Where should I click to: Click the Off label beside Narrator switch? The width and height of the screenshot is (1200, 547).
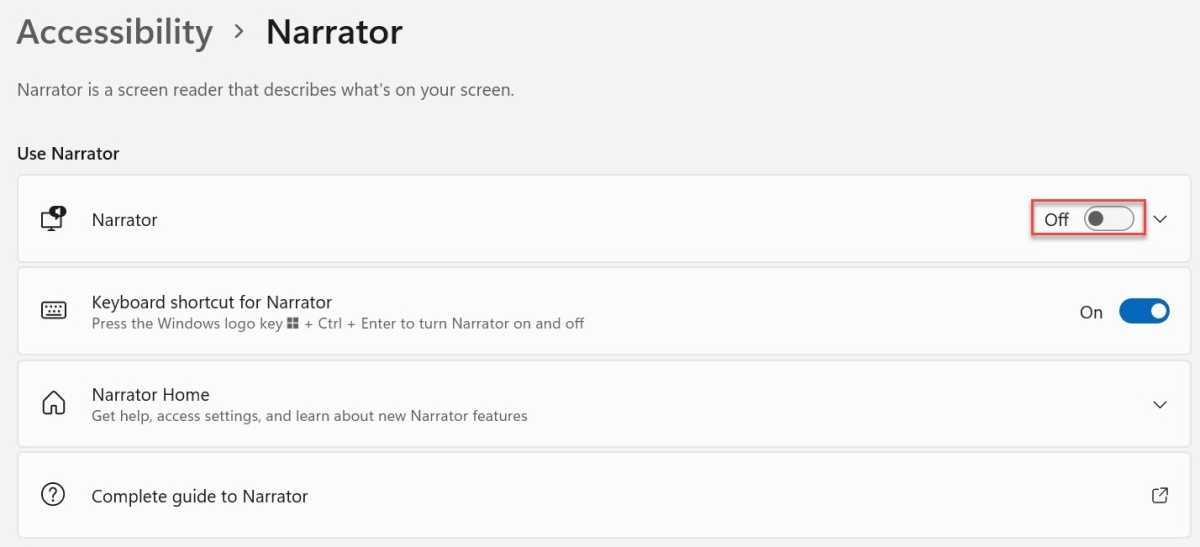click(1057, 220)
